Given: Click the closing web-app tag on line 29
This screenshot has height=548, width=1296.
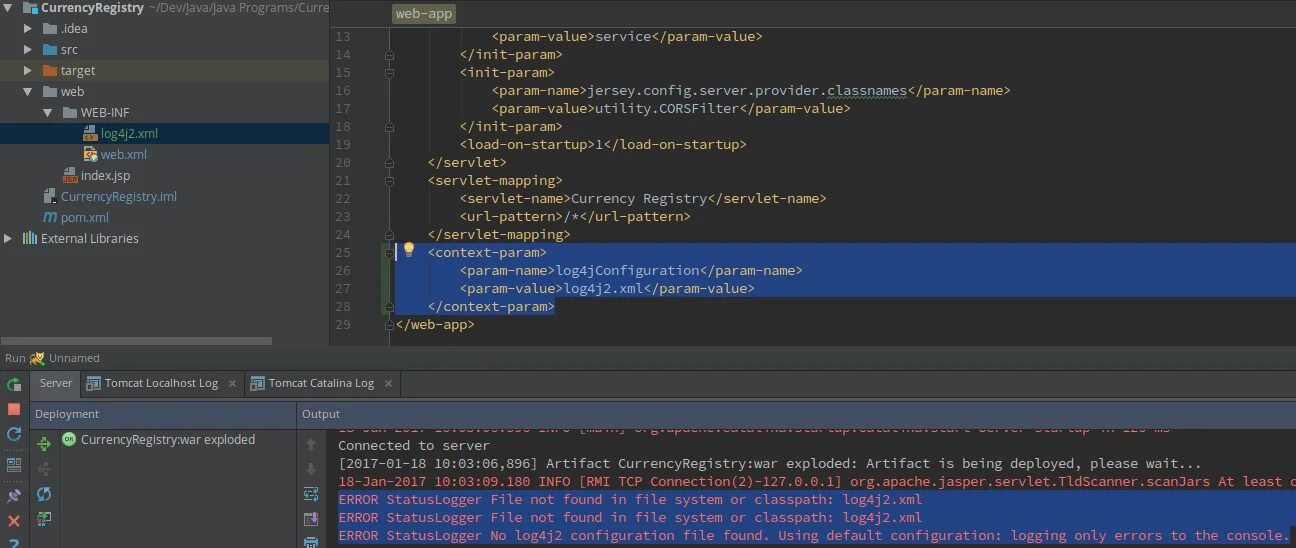Looking at the screenshot, I should coord(435,324).
